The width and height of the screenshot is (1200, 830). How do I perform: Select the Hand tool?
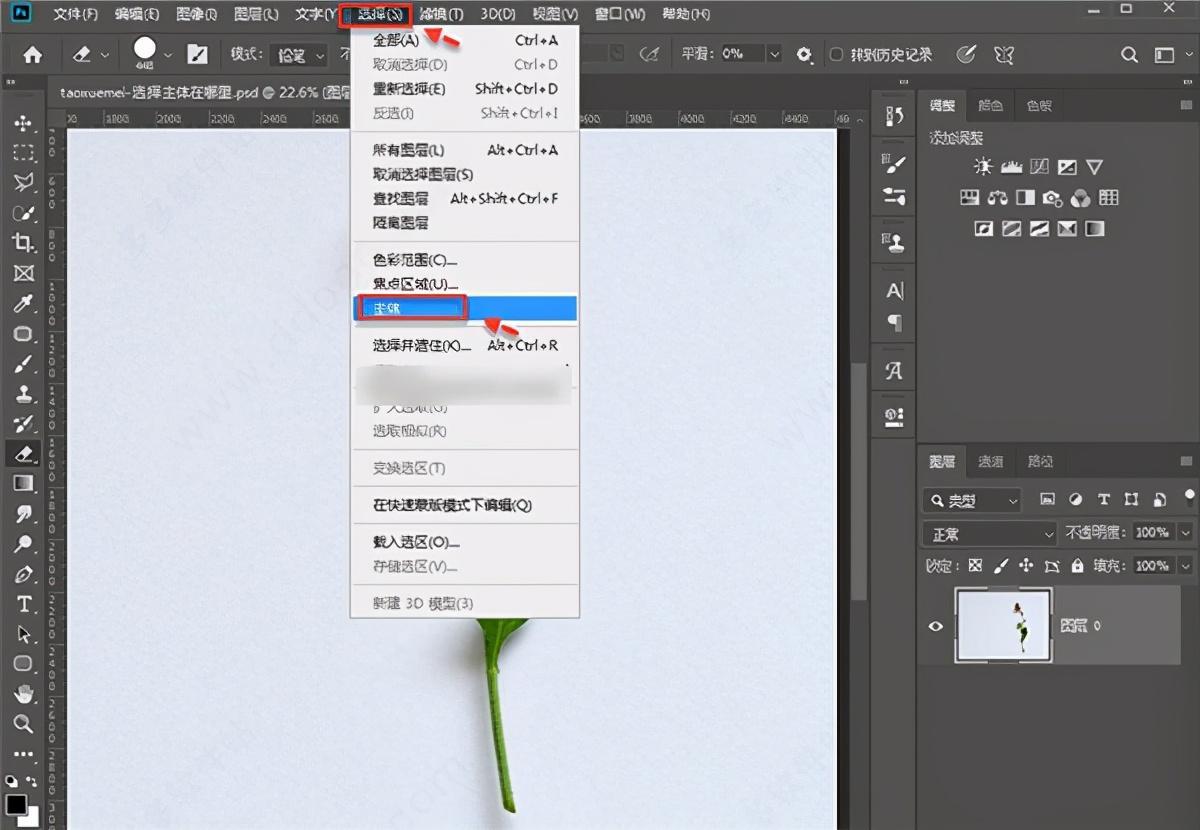(23, 694)
